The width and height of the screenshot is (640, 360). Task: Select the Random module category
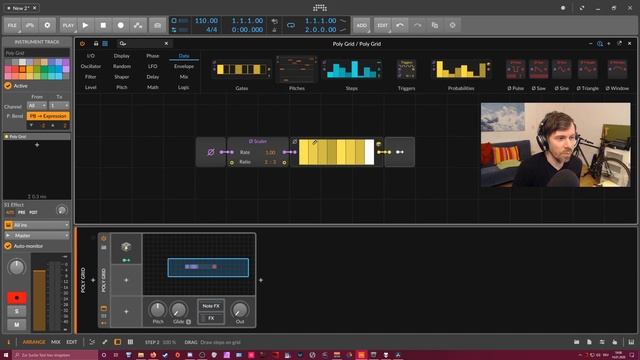tap(122, 66)
